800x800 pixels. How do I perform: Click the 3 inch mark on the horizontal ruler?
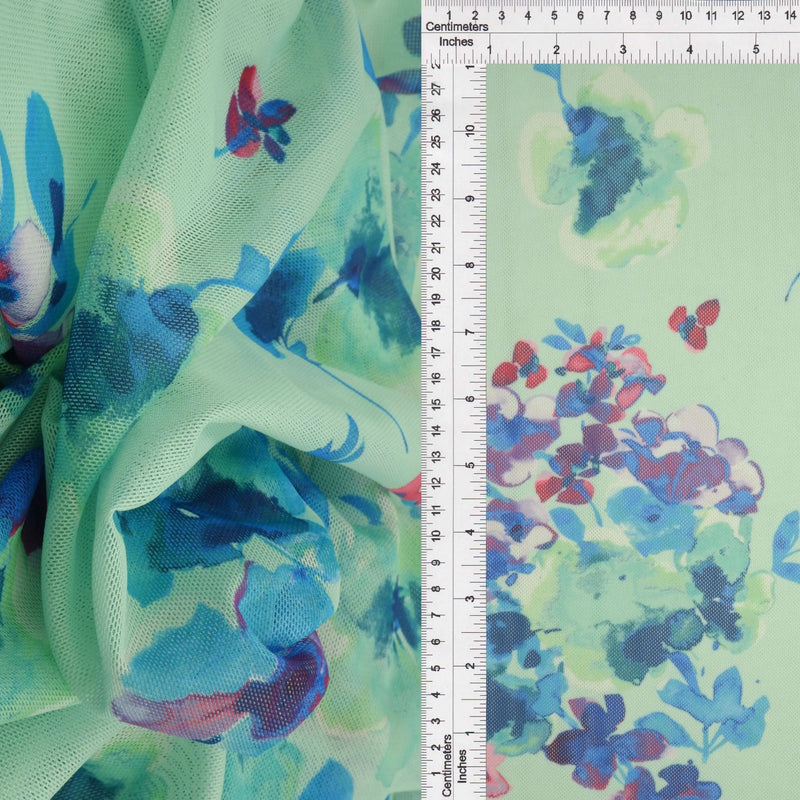pos(623,49)
